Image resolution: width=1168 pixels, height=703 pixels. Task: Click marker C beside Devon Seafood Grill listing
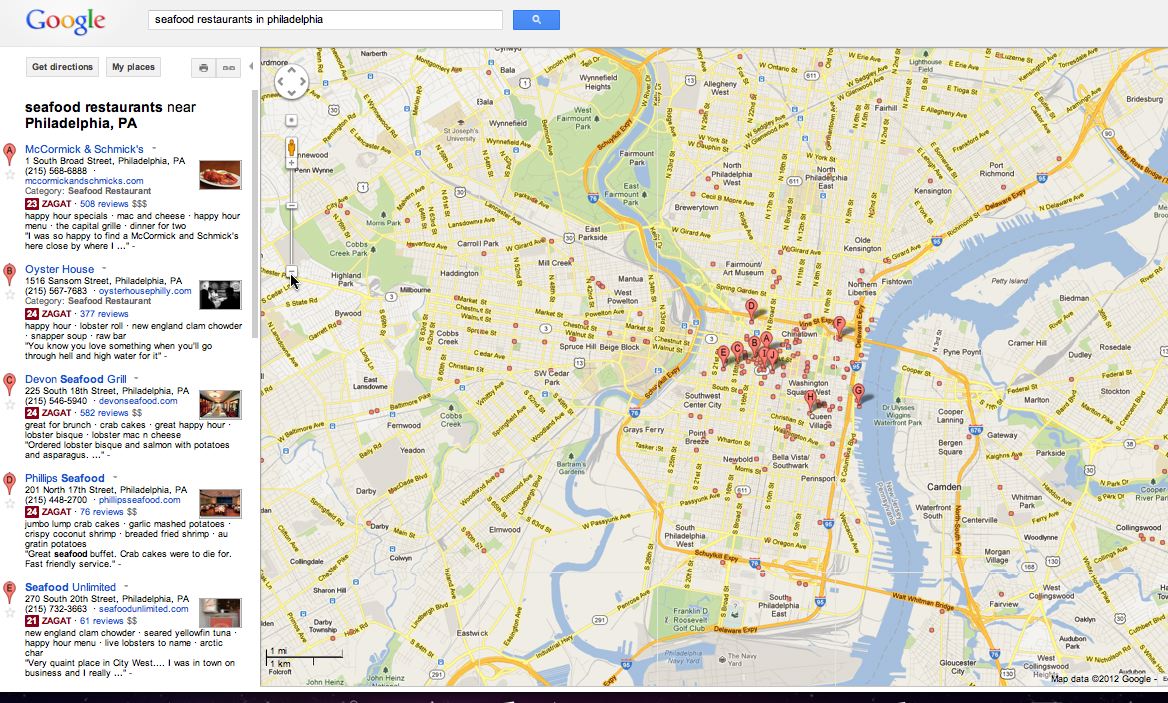tap(10, 383)
